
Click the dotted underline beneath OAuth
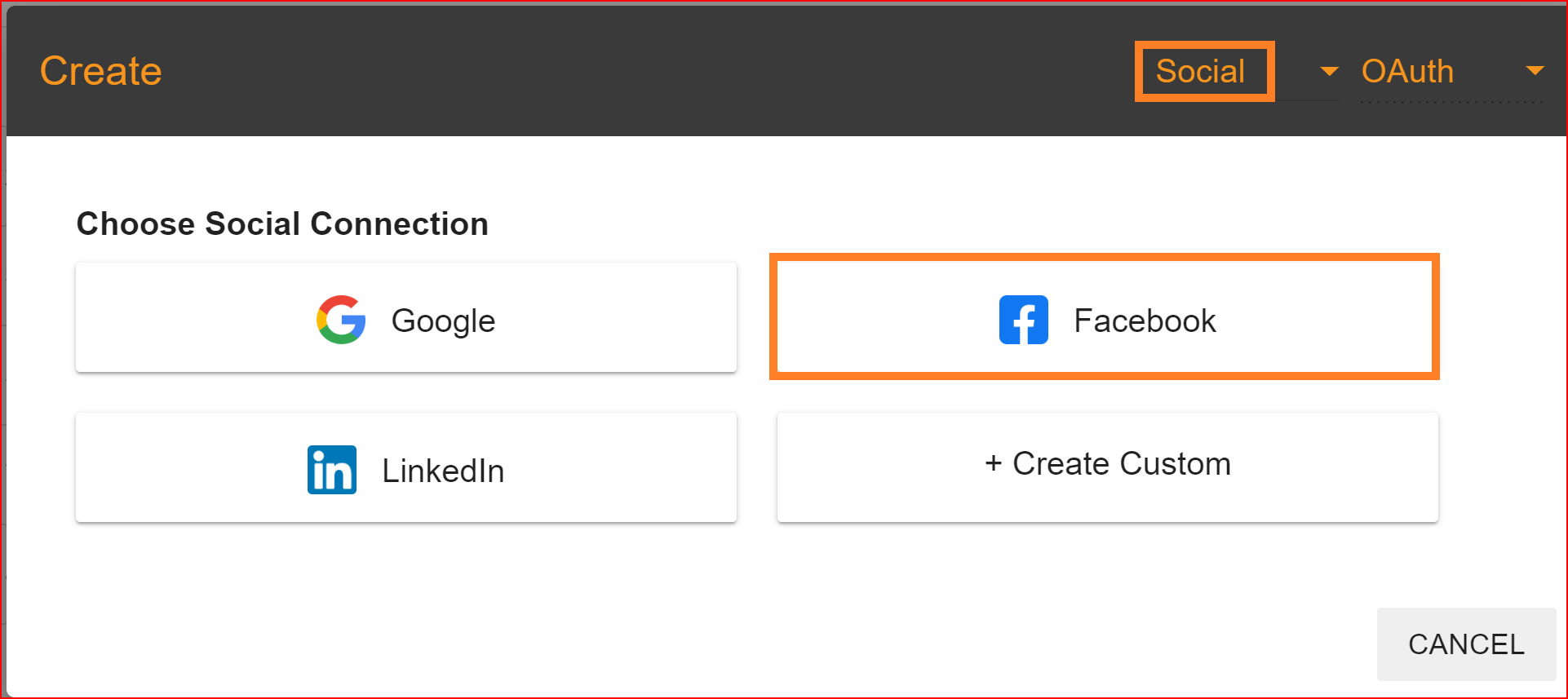pyautogui.click(x=1452, y=102)
